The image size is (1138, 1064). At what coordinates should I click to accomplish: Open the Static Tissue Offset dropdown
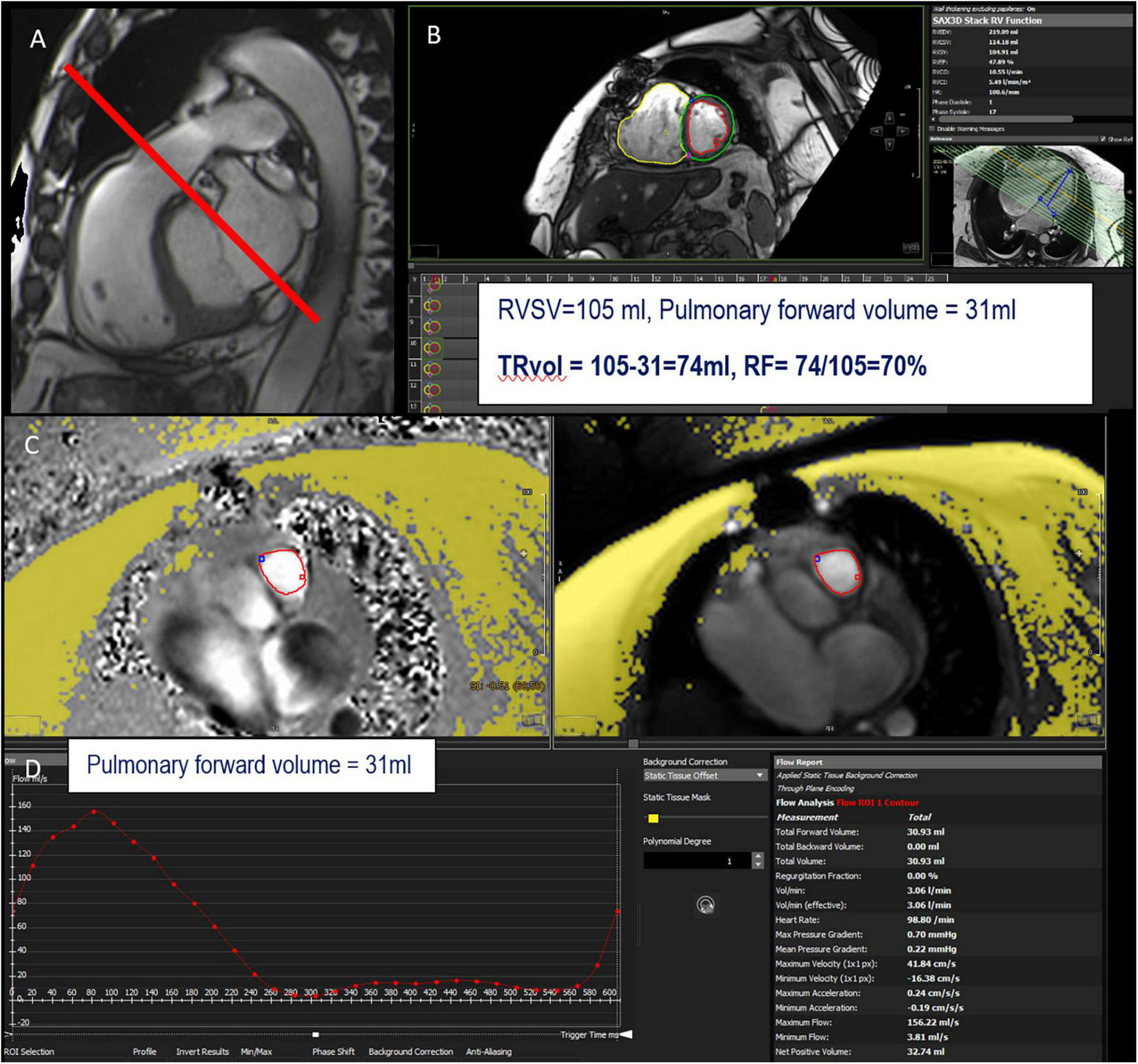point(705,776)
